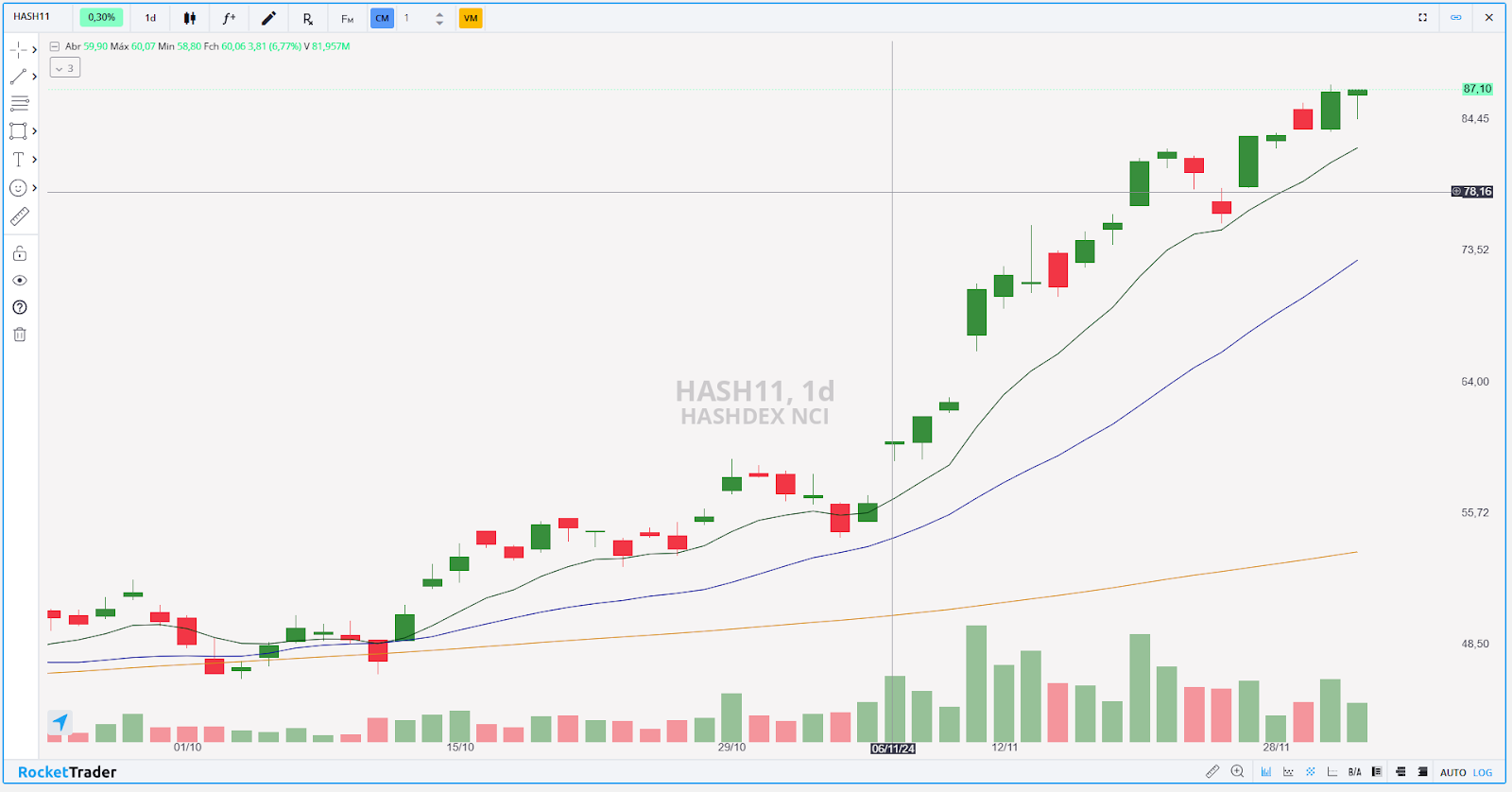Expand the 3 indicators dropdown
1512x792 pixels.
point(65,68)
